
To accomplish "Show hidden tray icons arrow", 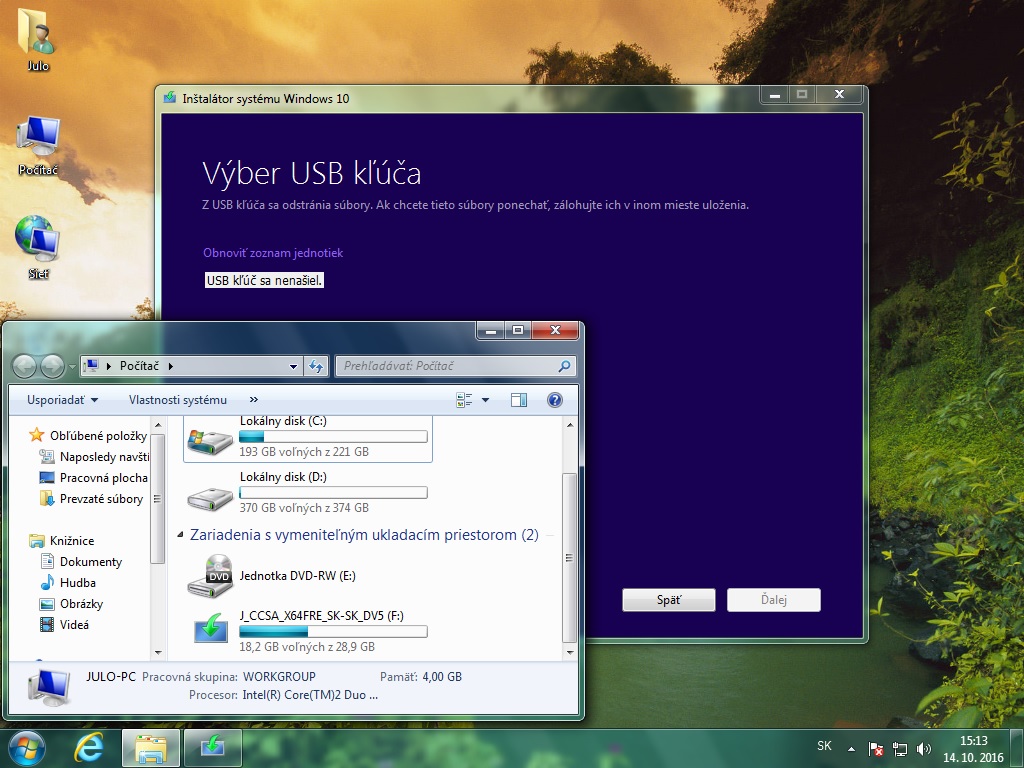I will [851, 749].
